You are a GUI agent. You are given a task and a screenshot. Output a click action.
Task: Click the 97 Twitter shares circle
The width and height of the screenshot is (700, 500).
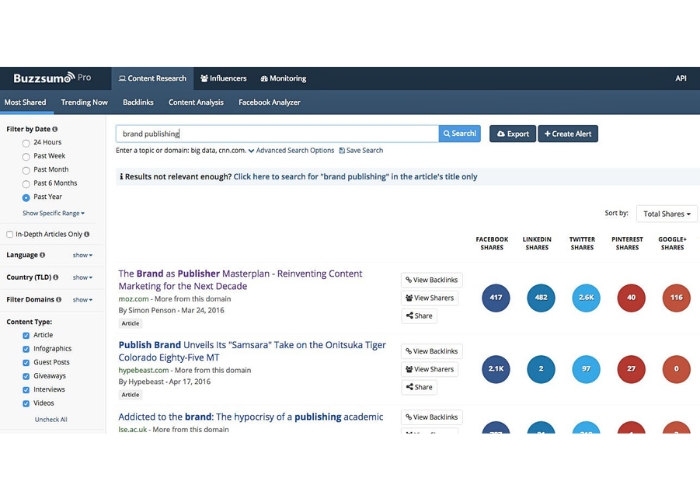coord(586,369)
